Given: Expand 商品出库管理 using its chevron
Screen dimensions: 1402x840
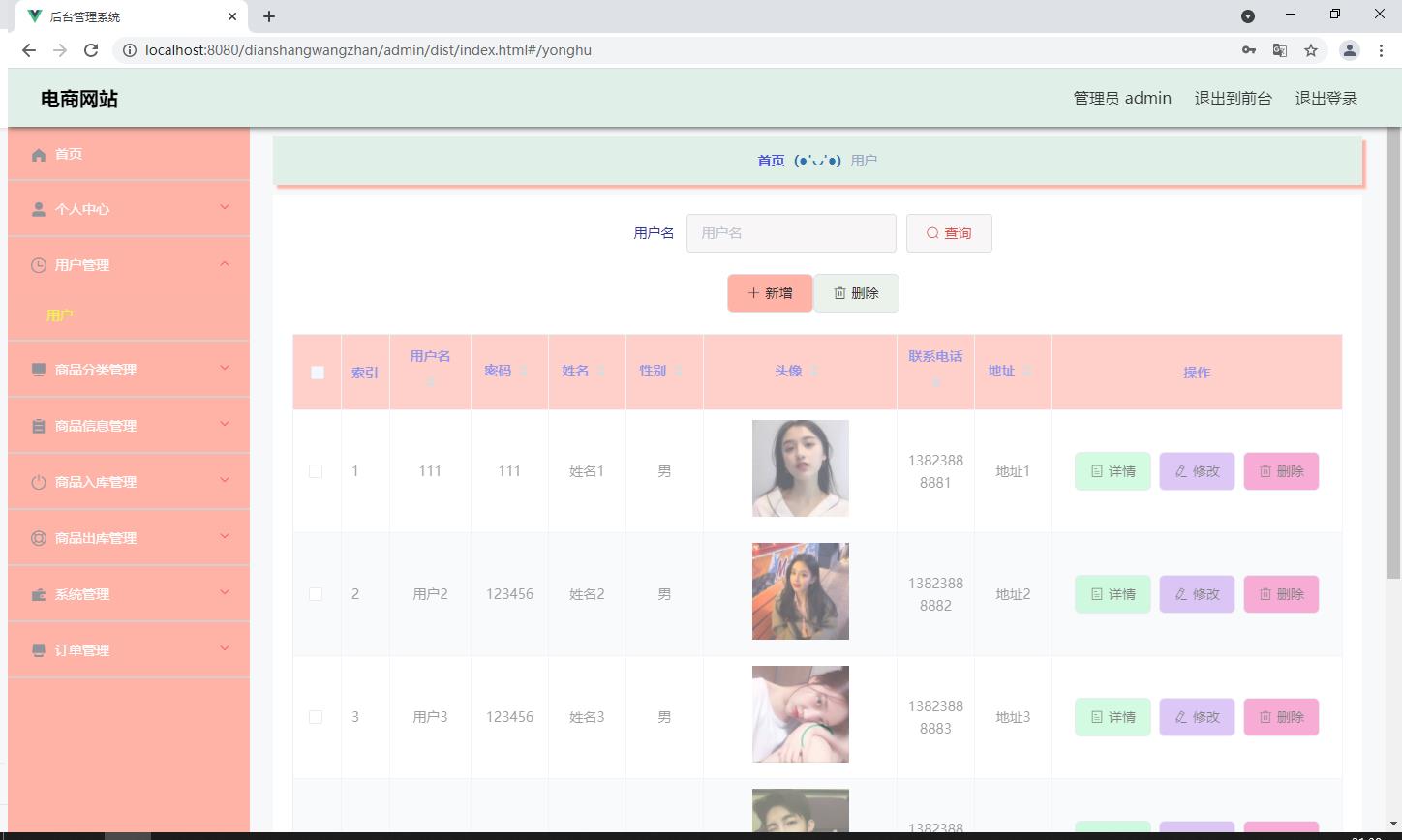Looking at the screenshot, I should click(225, 536).
